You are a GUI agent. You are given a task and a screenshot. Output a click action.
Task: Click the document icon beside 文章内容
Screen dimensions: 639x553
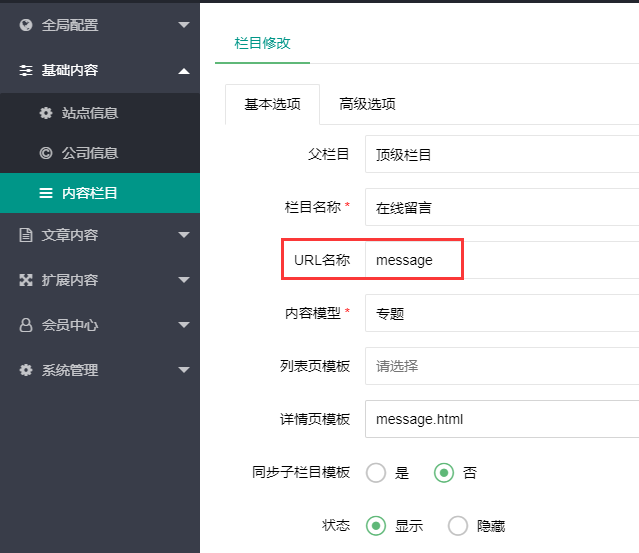[26, 235]
